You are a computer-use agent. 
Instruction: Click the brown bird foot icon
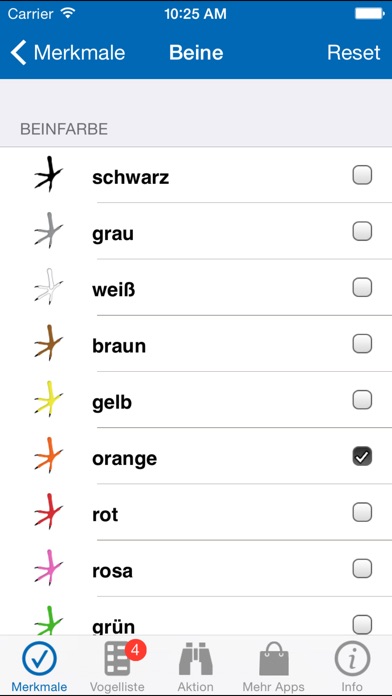point(48,343)
